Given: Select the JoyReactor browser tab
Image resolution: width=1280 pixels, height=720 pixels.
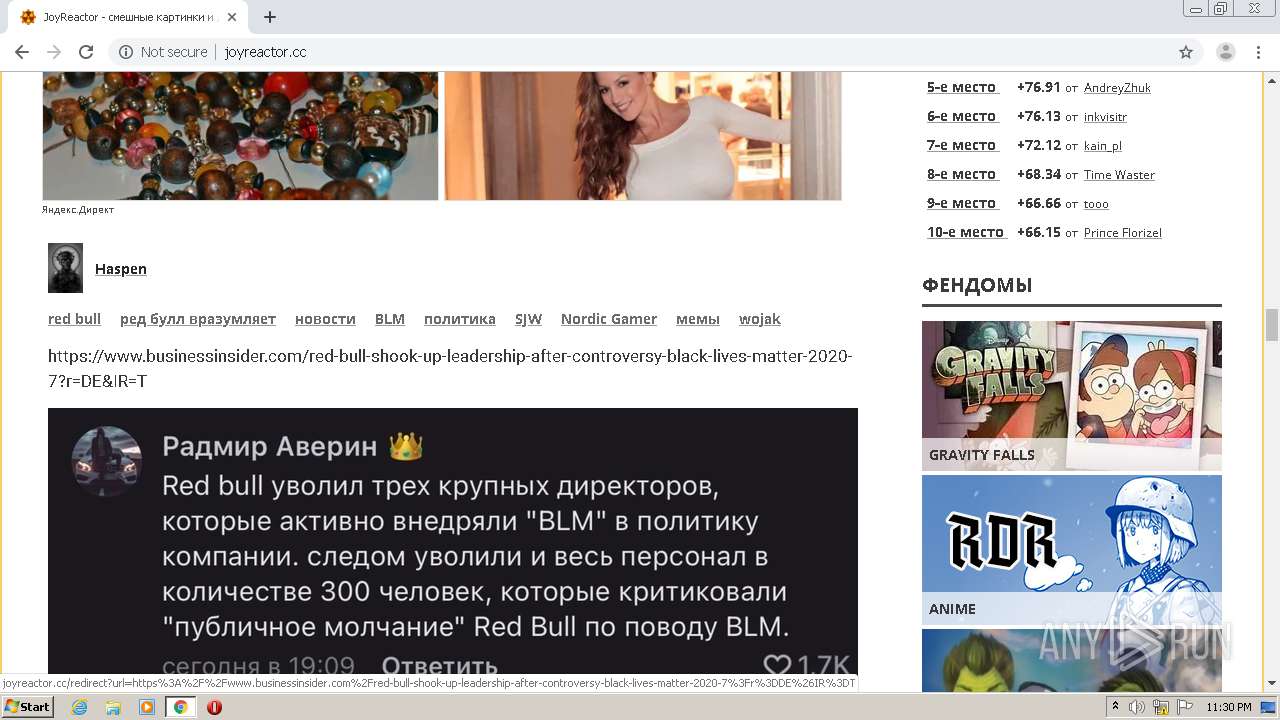Looking at the screenshot, I should coord(128,17).
